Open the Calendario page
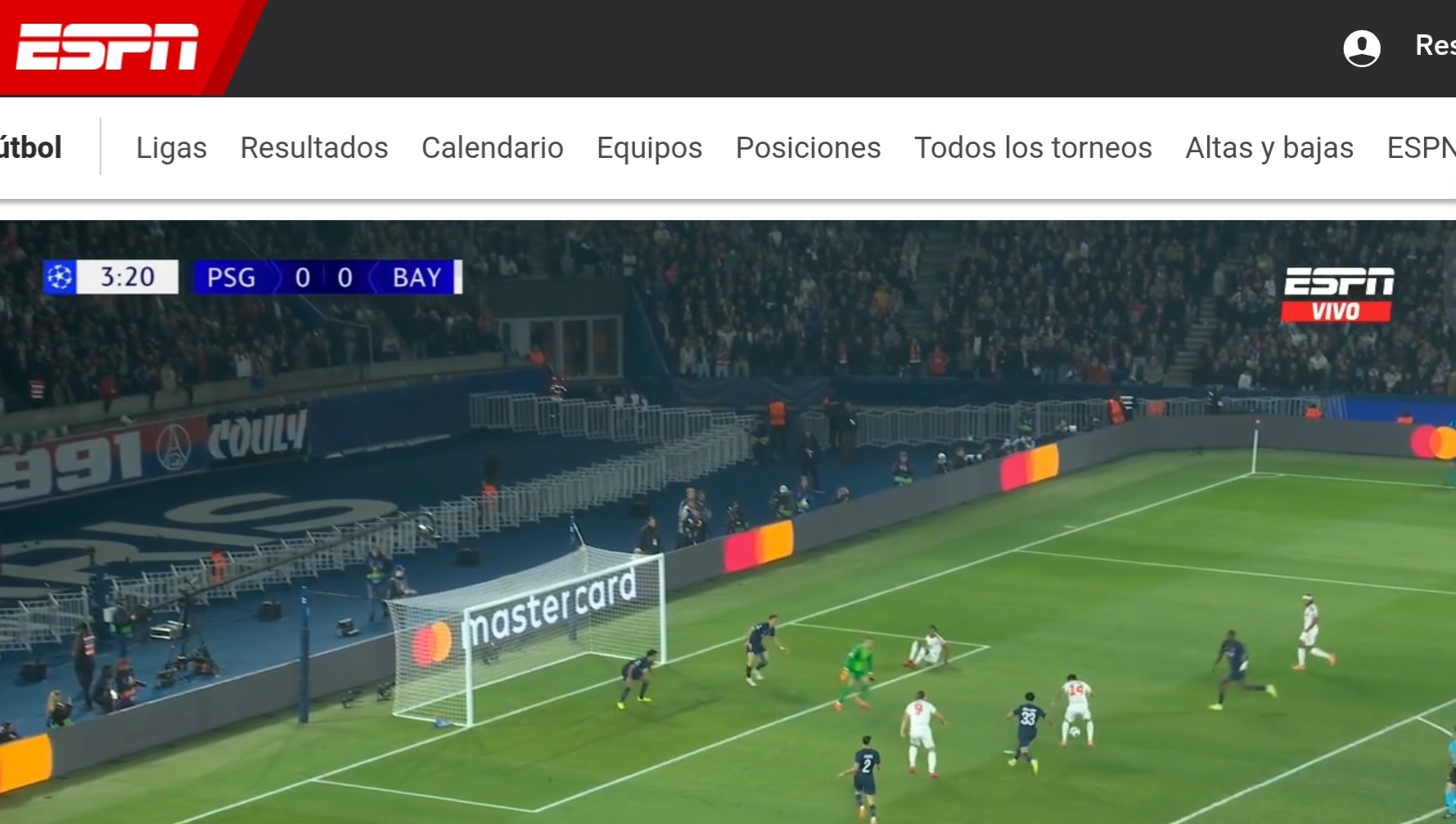This screenshot has width=1456, height=824. [x=493, y=148]
